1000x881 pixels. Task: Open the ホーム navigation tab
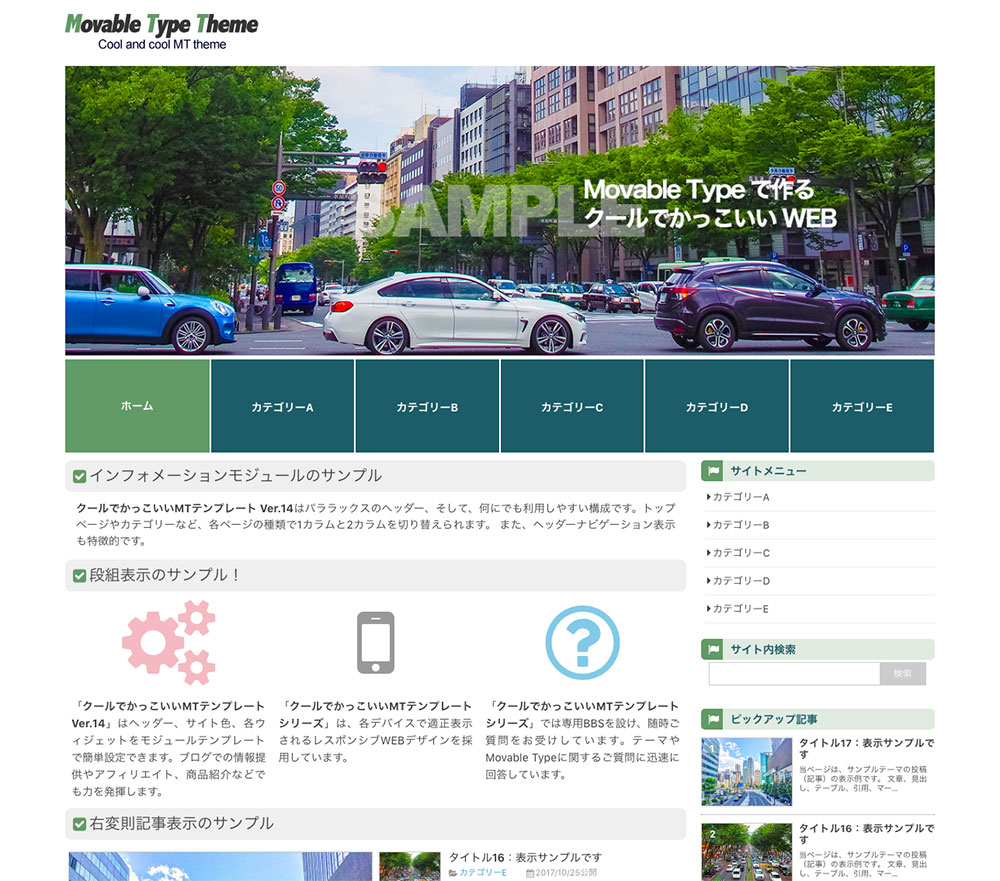click(137, 406)
